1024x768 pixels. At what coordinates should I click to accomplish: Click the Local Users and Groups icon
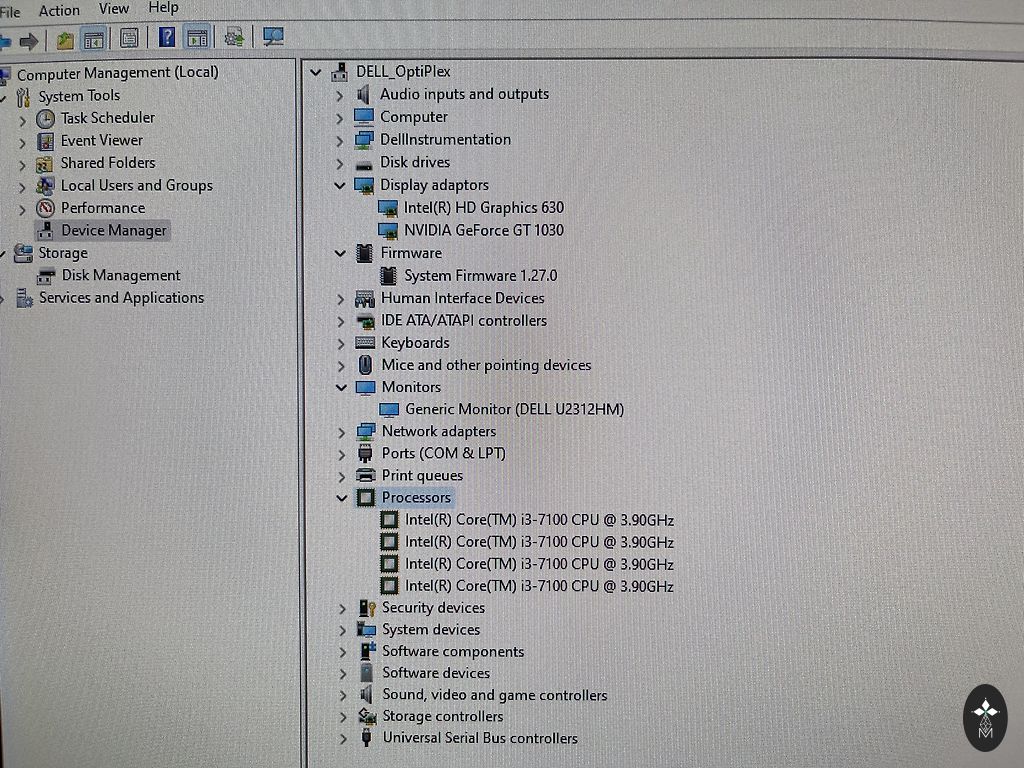45,186
